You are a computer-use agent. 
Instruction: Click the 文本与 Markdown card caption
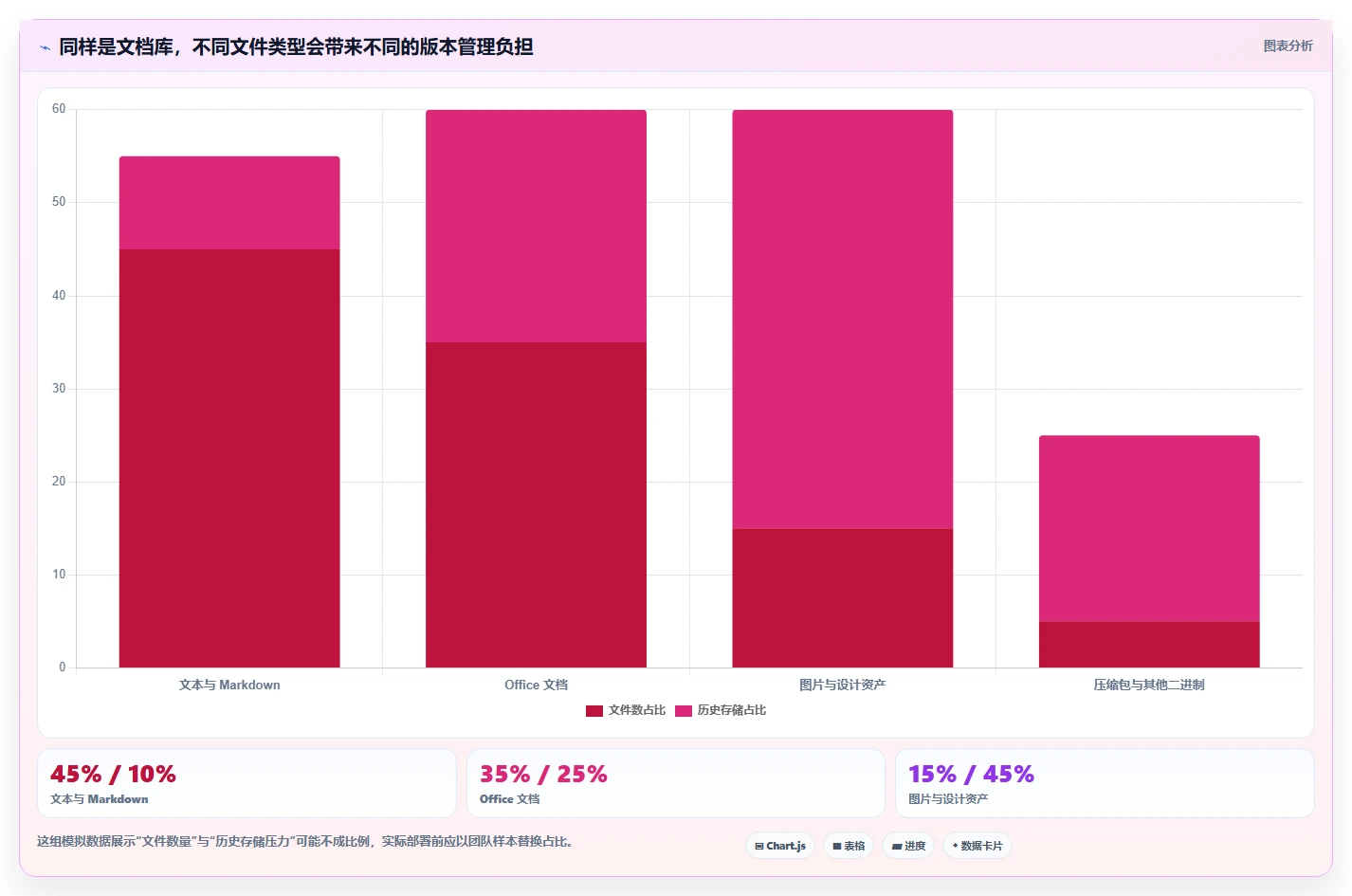click(100, 799)
